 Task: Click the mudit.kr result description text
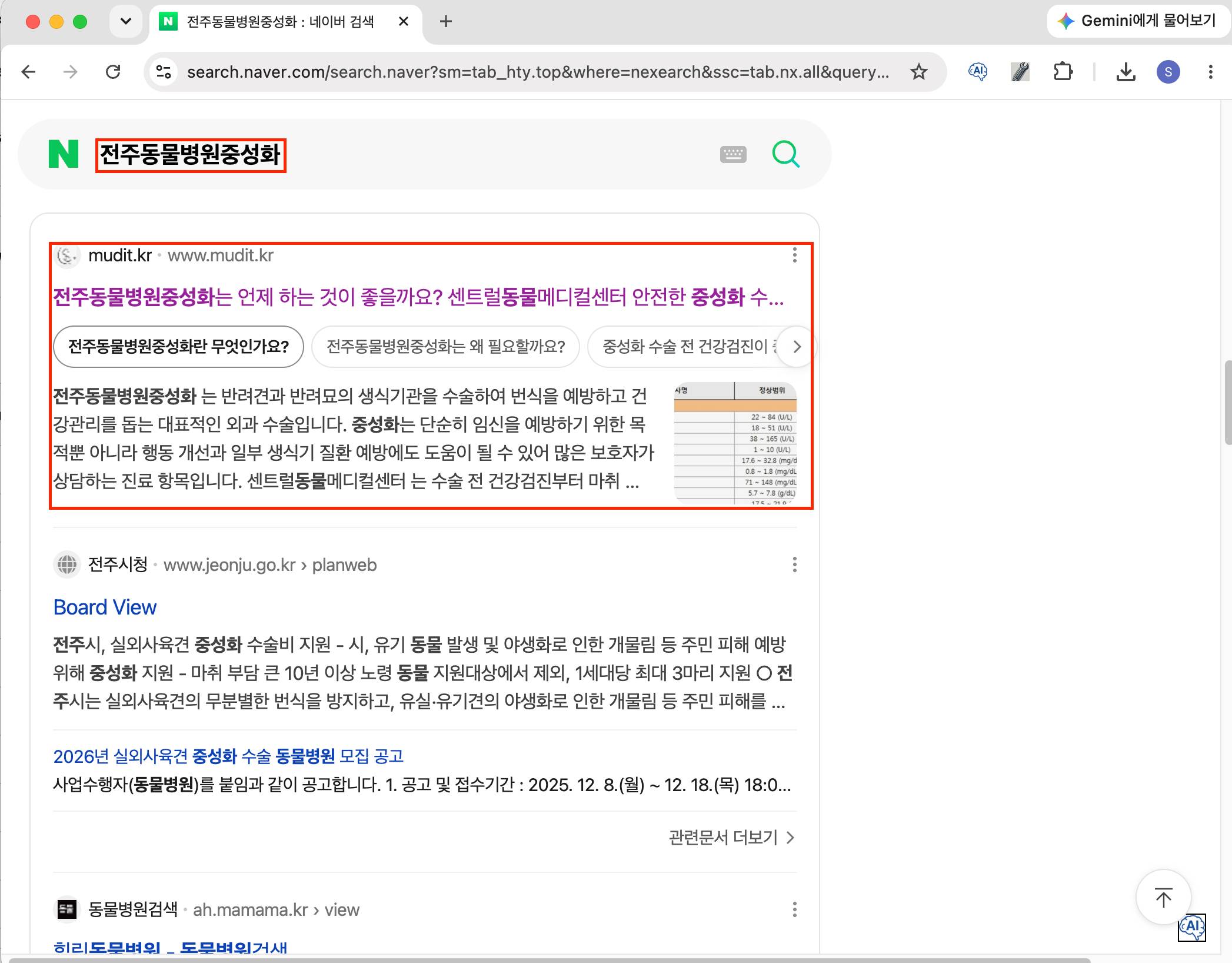(x=353, y=439)
